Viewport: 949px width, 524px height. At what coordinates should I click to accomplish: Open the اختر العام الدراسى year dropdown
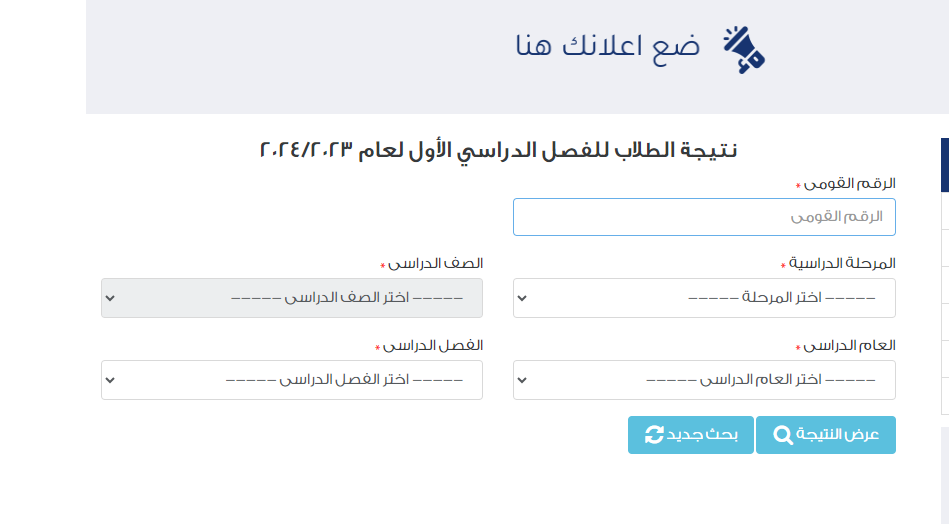(704, 380)
